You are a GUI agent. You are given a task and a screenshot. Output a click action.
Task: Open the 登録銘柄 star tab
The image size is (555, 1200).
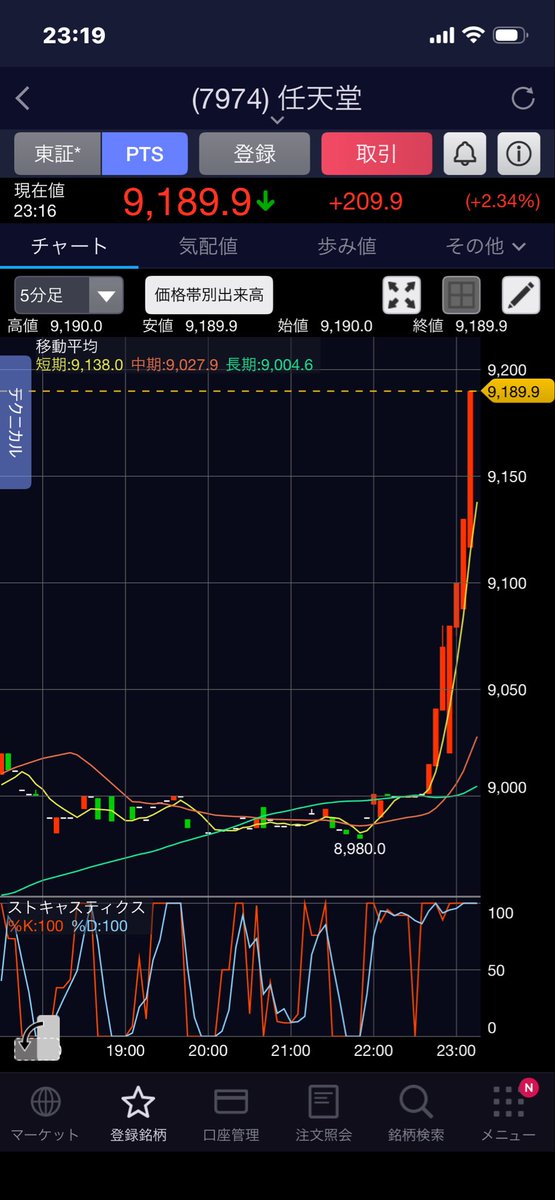point(138,1113)
